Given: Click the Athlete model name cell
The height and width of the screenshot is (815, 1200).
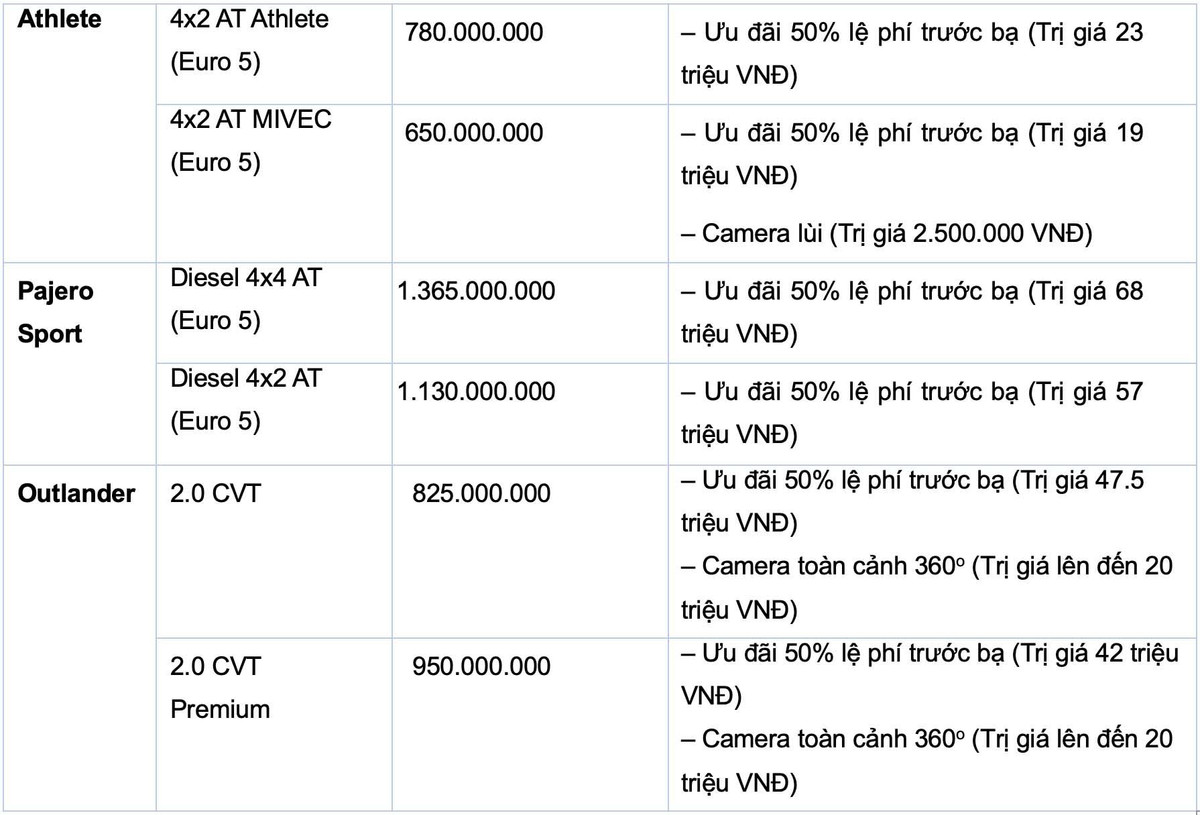Looking at the screenshot, I should pyautogui.click(x=60, y=18).
